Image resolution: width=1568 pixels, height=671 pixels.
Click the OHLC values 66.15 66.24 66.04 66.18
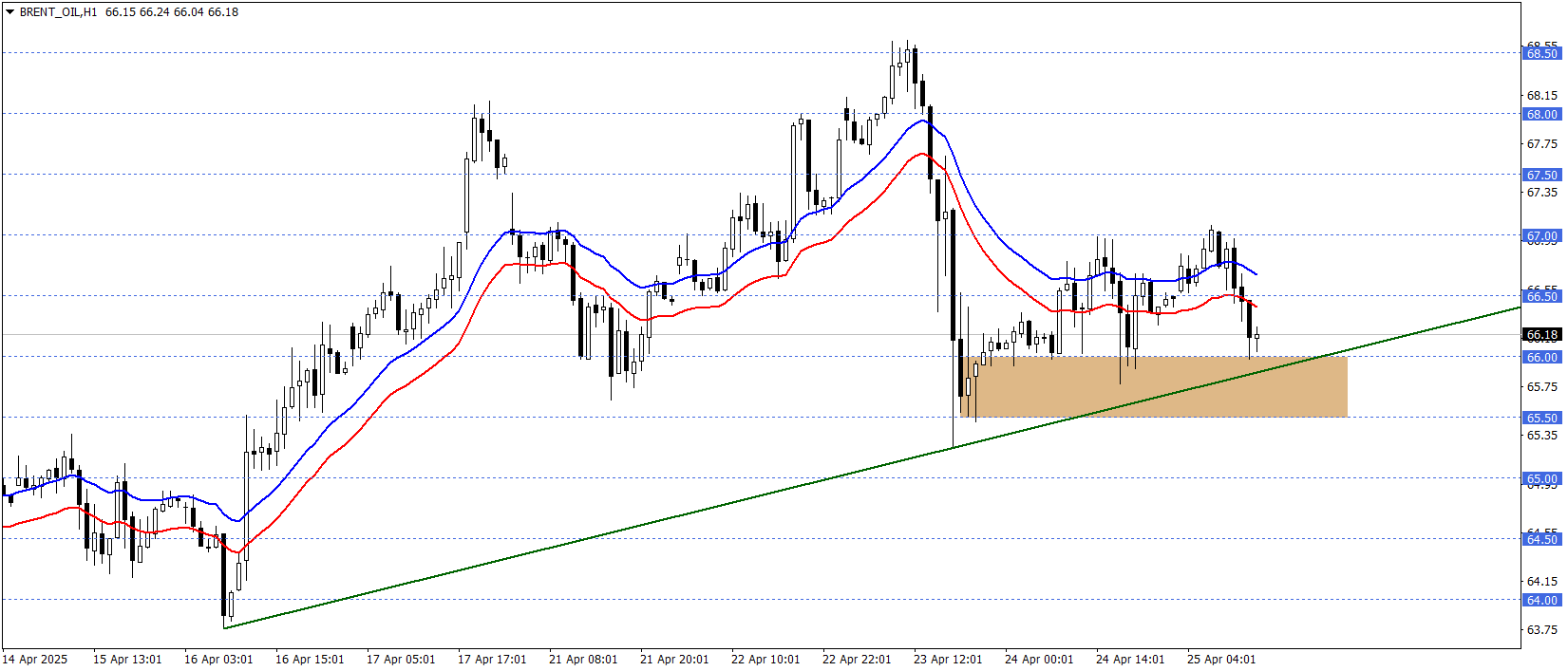point(172,12)
